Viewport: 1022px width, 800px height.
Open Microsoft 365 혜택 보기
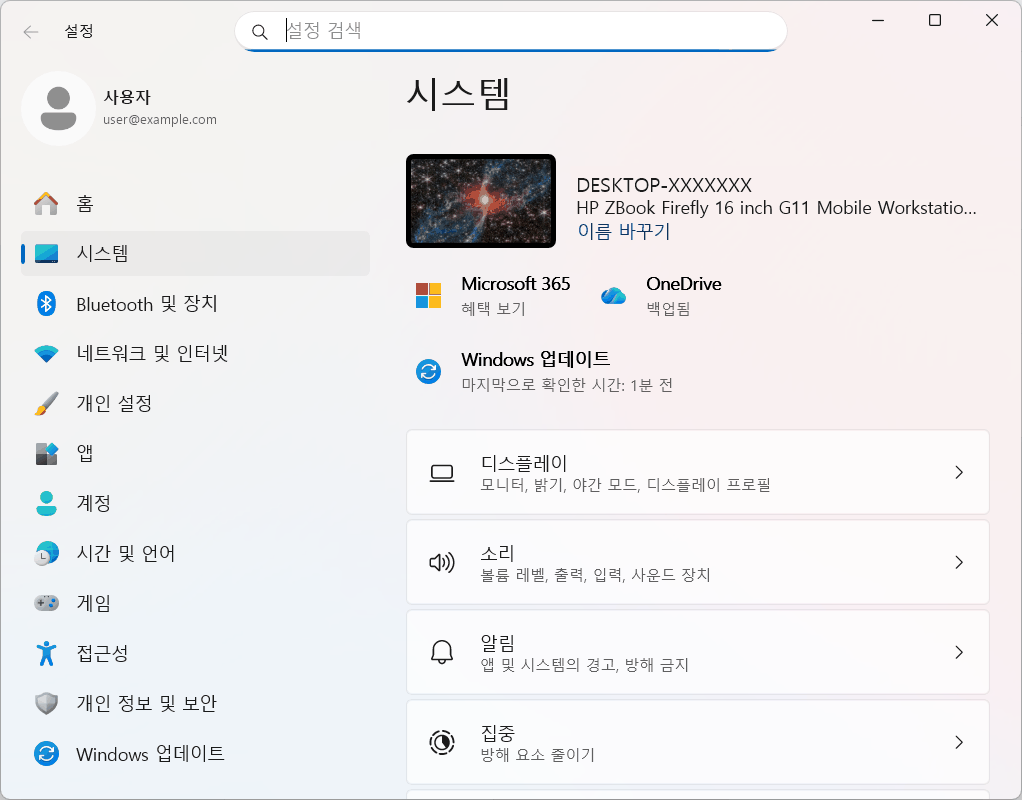(493, 295)
